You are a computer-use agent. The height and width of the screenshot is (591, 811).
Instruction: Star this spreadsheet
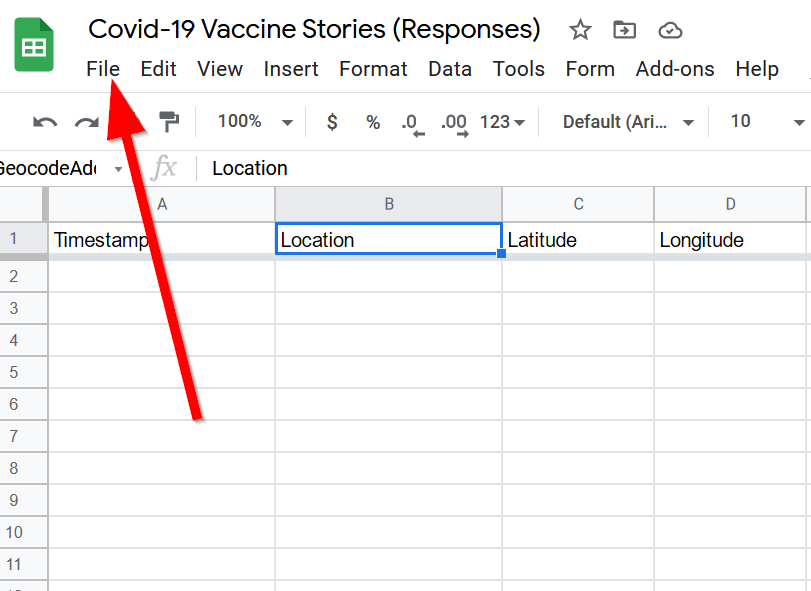click(580, 30)
